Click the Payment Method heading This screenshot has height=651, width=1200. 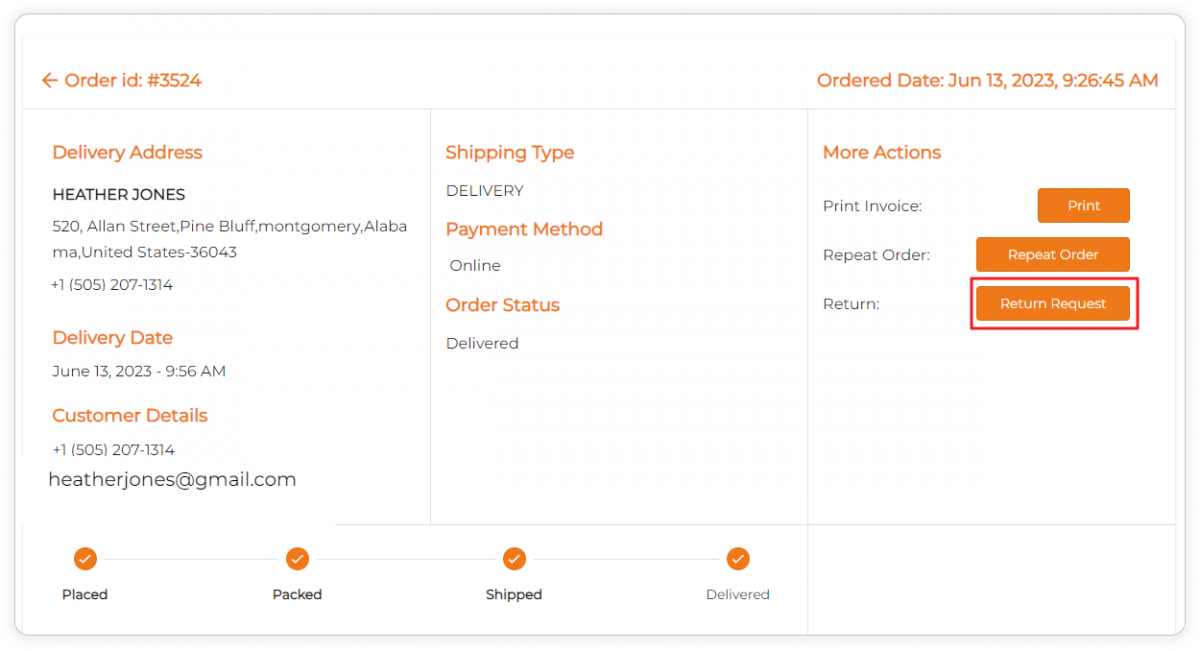pyautogui.click(x=524, y=229)
